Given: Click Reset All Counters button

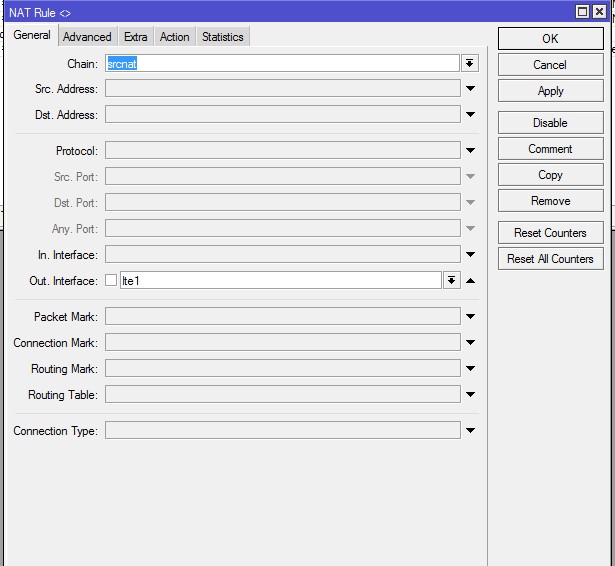Looking at the screenshot, I should [x=550, y=258].
